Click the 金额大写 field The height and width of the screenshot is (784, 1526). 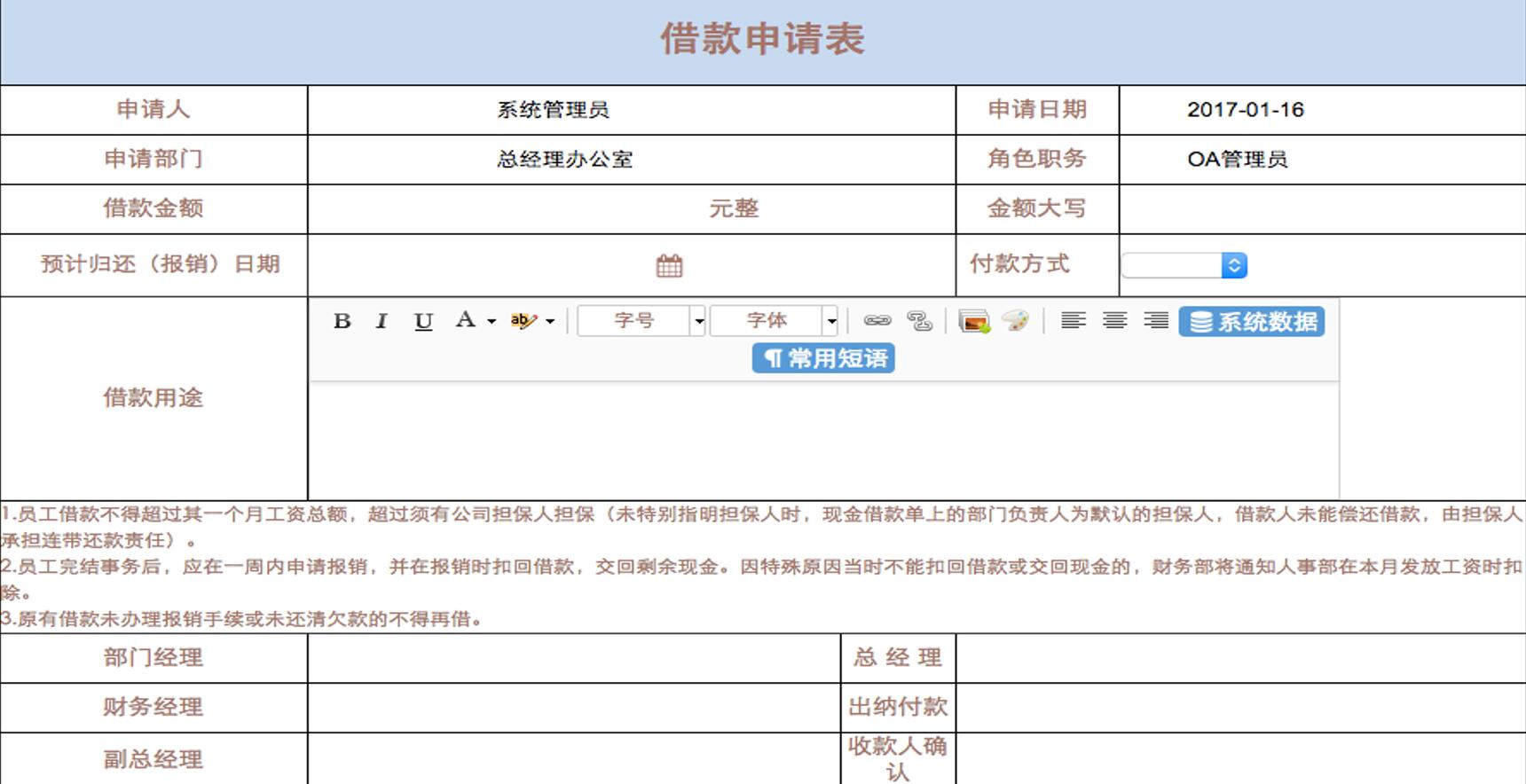click(1322, 209)
